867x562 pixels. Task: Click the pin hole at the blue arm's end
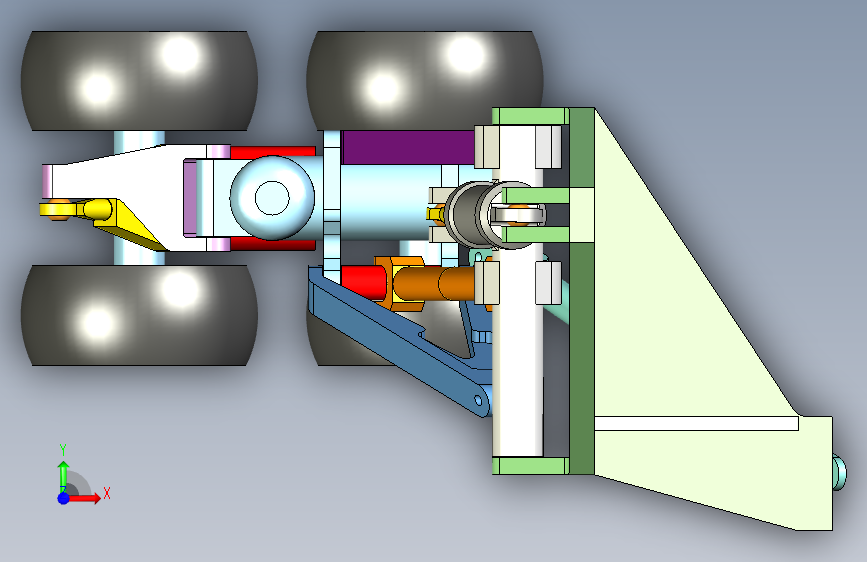point(479,400)
